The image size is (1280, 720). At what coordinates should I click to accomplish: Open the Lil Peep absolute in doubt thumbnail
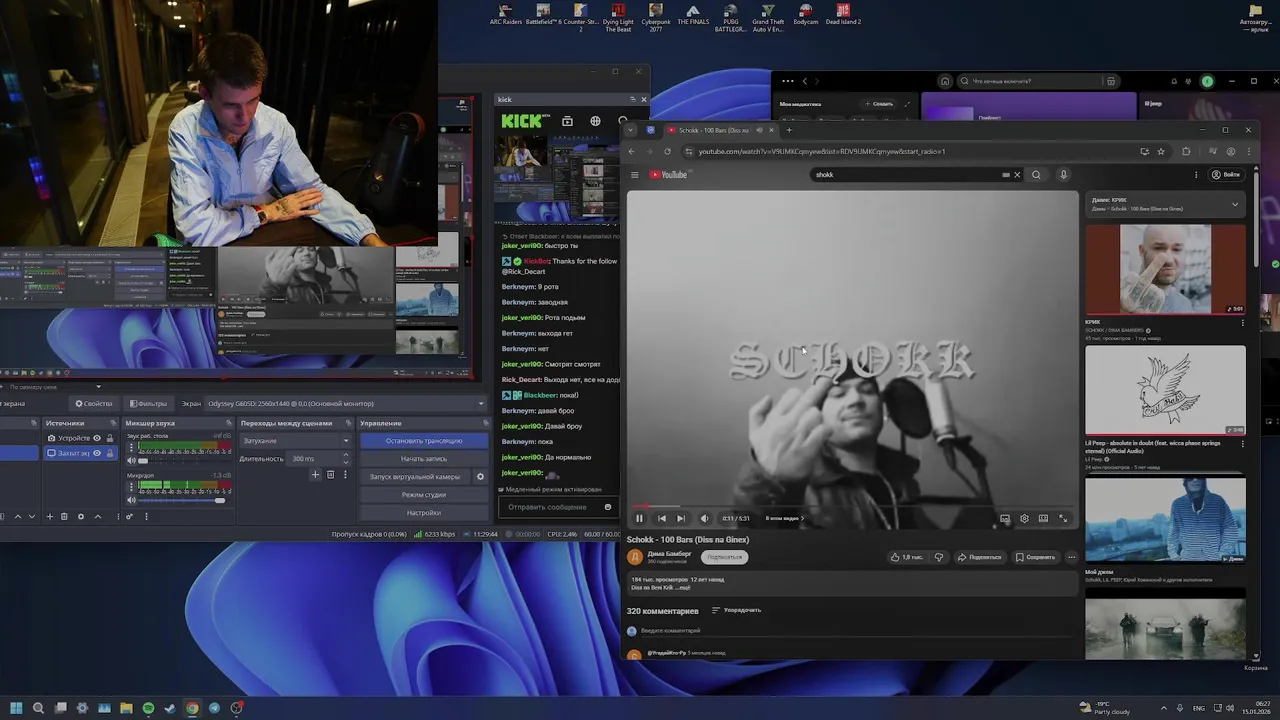pyautogui.click(x=1166, y=391)
